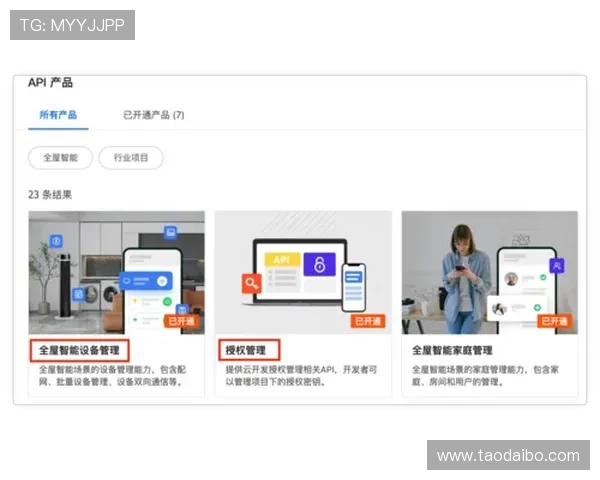Click 已开通 badge on 授权管理 card
Image resolution: width=600 pixels, height=480 pixels.
368,321
